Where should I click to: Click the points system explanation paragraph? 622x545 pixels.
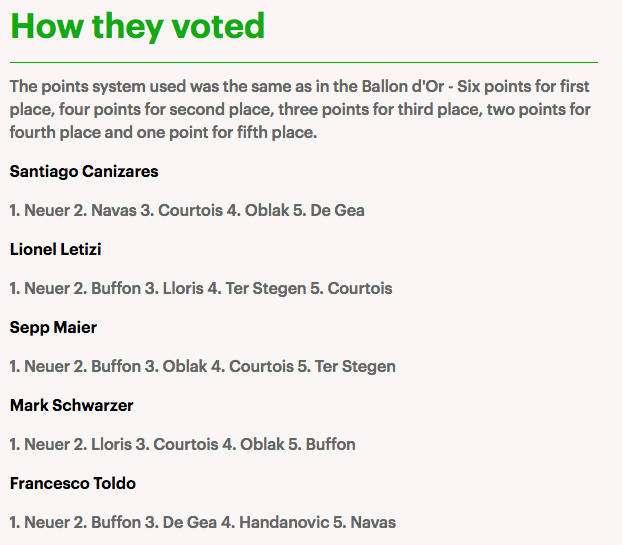click(300, 108)
